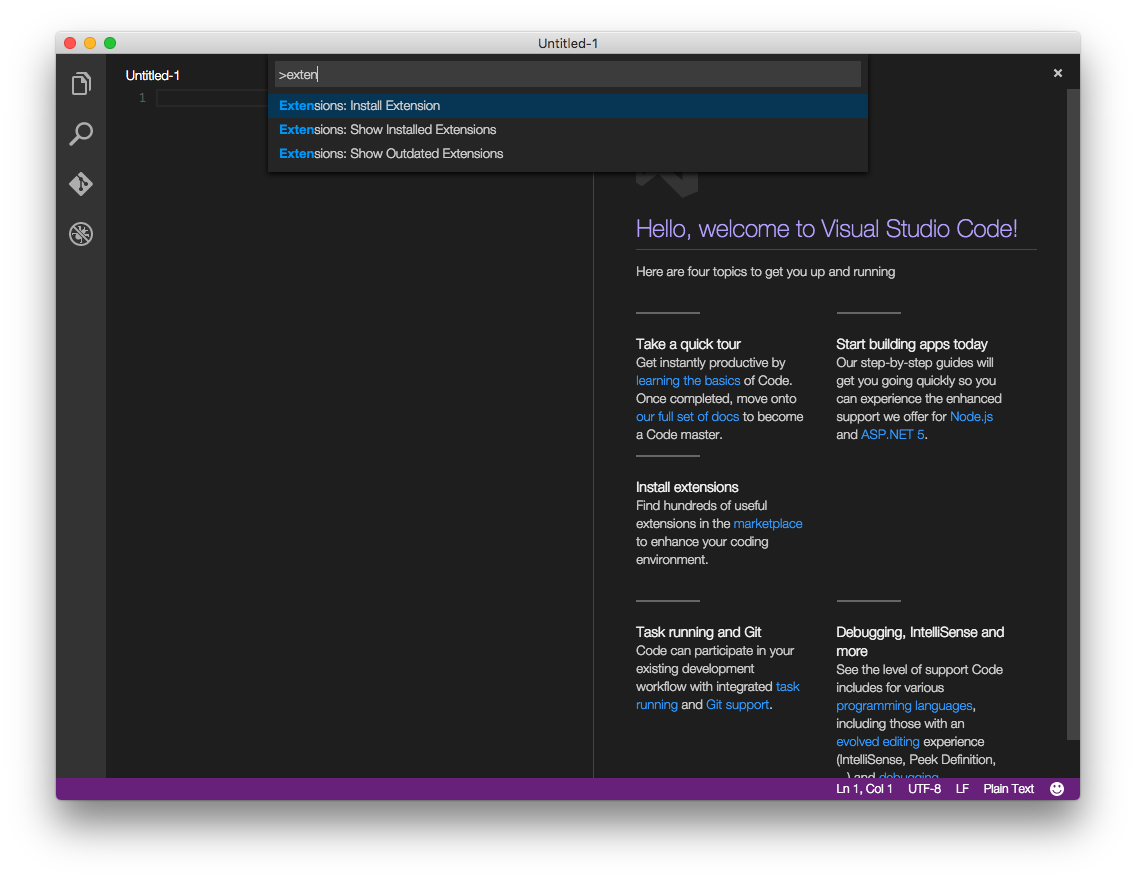Open the marketplace link
This screenshot has height=880, width=1136.
coord(768,524)
